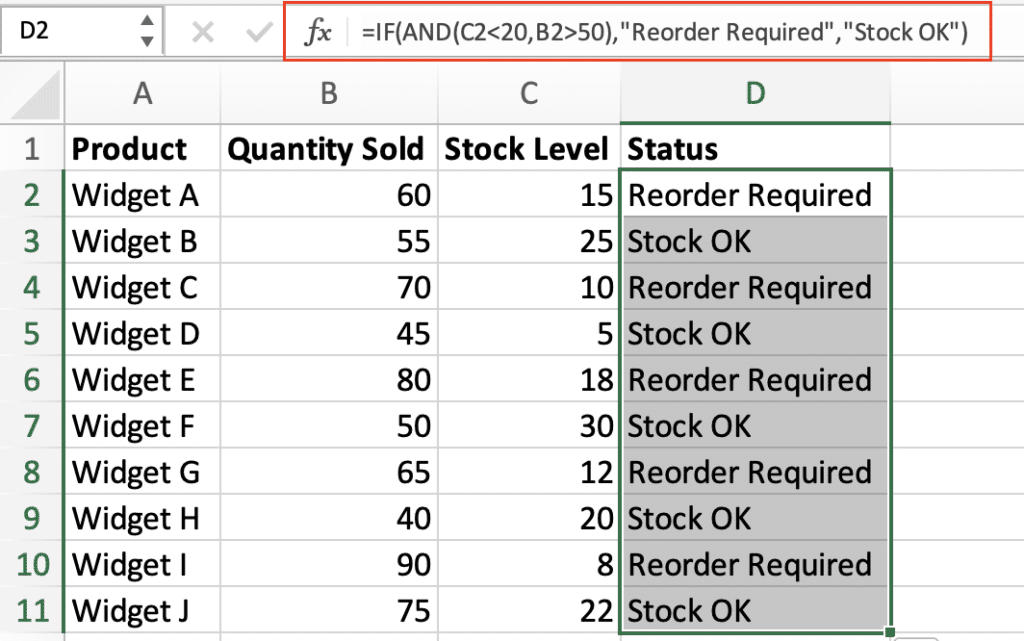Select column C header
1024x641 pixels.
pyautogui.click(x=529, y=93)
